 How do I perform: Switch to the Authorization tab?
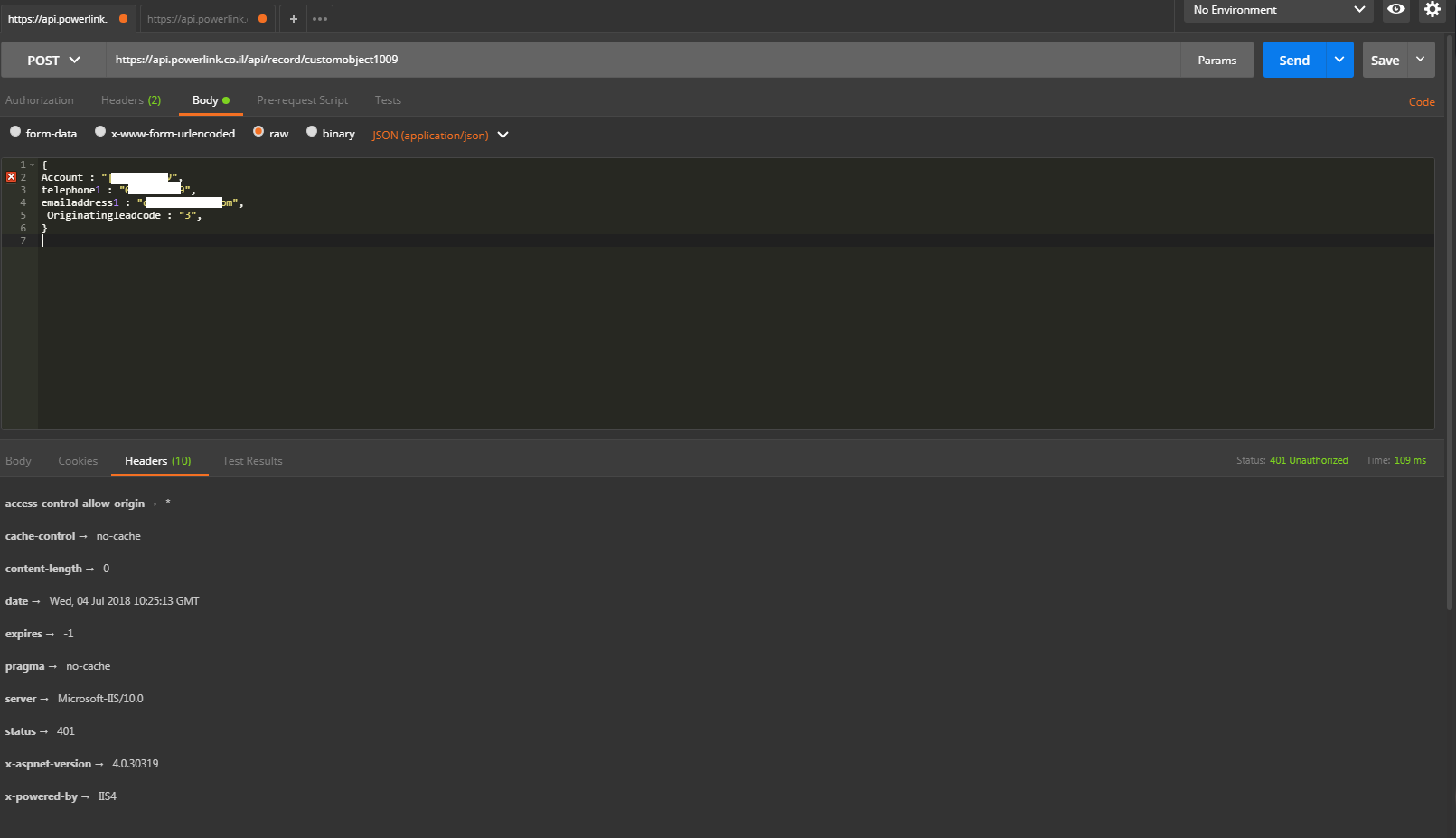[x=40, y=100]
